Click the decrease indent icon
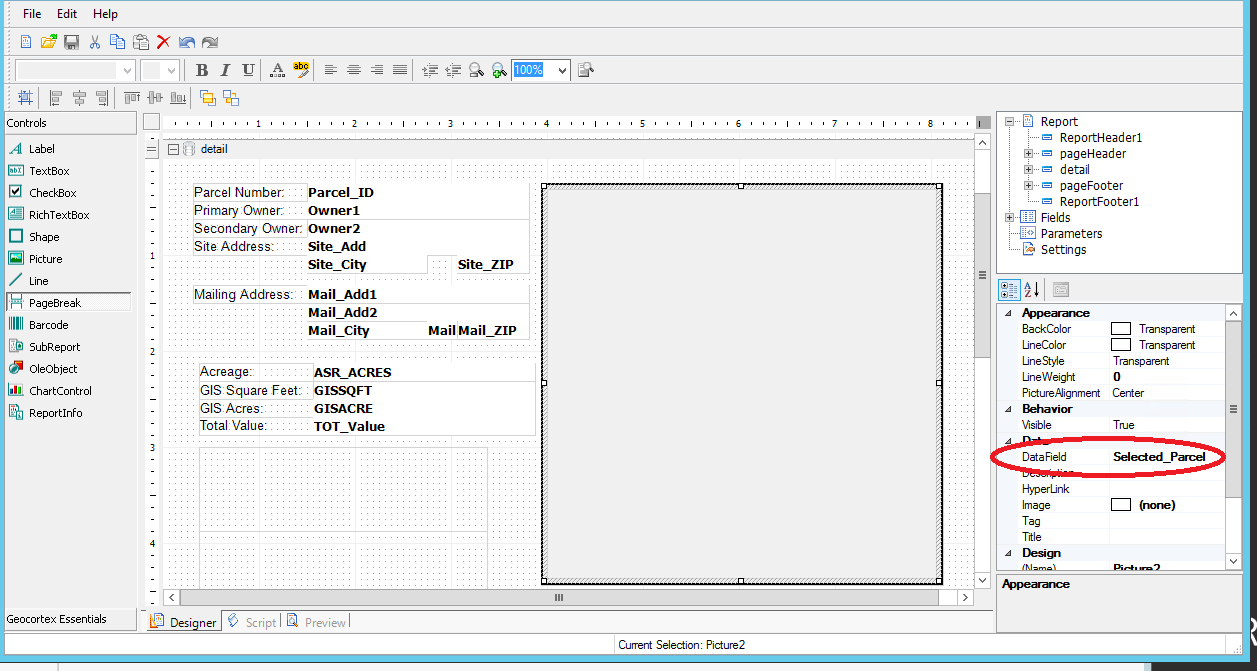The height and width of the screenshot is (671, 1257). [x=453, y=70]
